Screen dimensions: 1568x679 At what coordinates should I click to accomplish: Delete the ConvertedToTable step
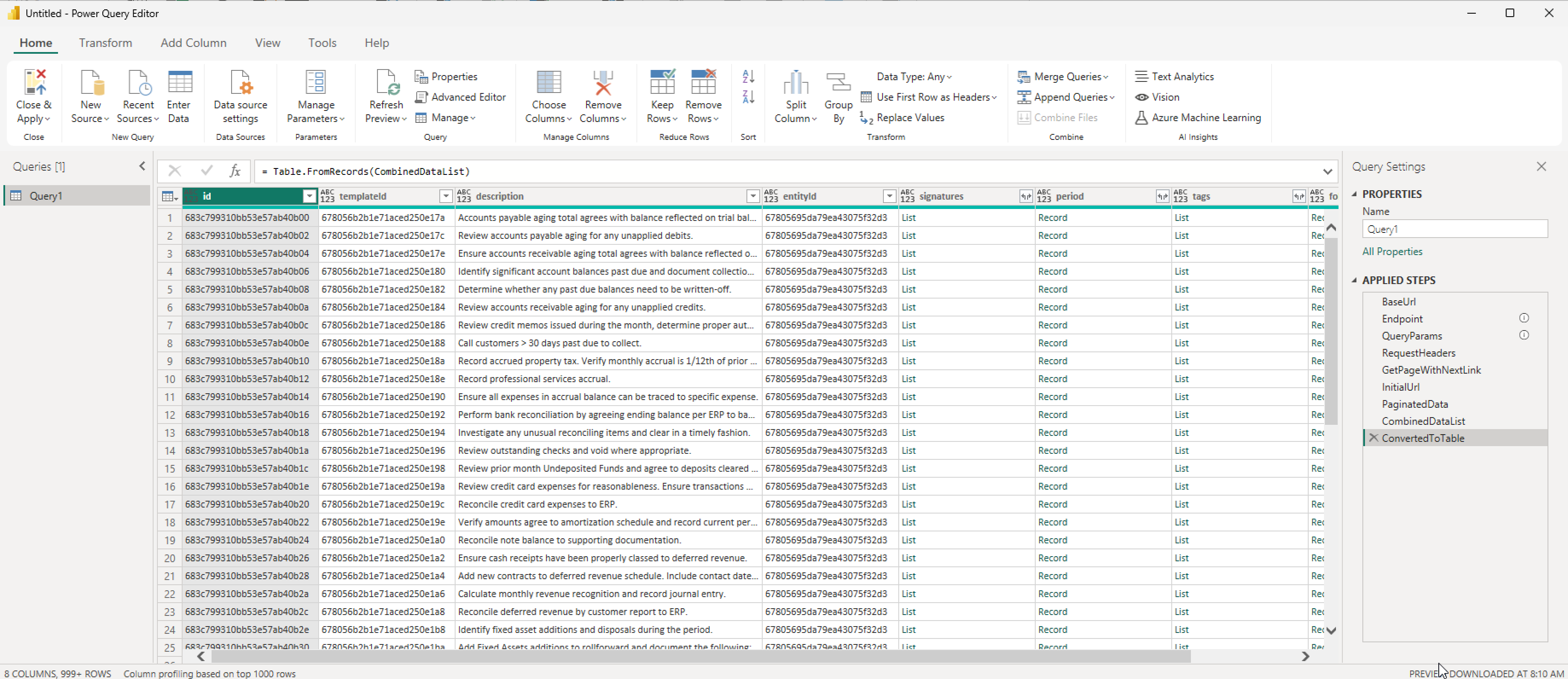tap(1373, 438)
